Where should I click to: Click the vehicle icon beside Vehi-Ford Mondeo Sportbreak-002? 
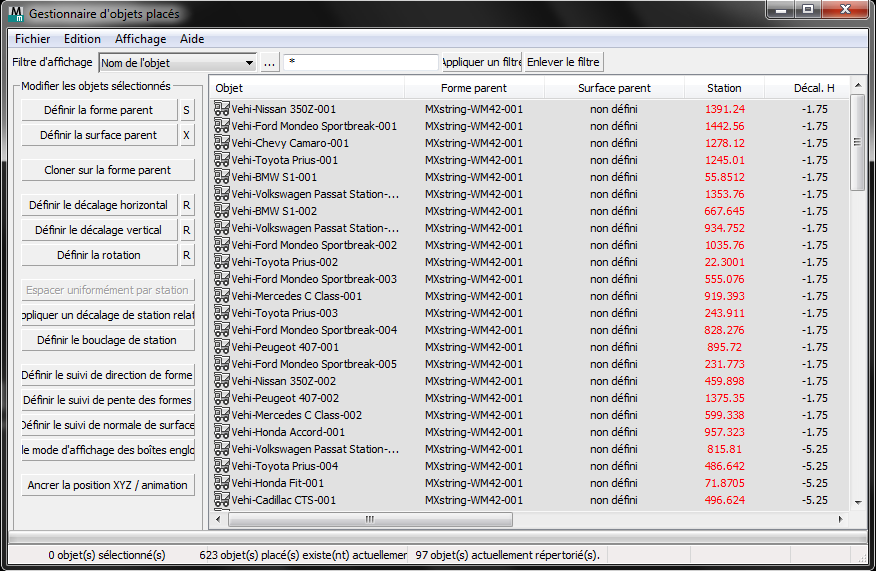click(x=222, y=244)
